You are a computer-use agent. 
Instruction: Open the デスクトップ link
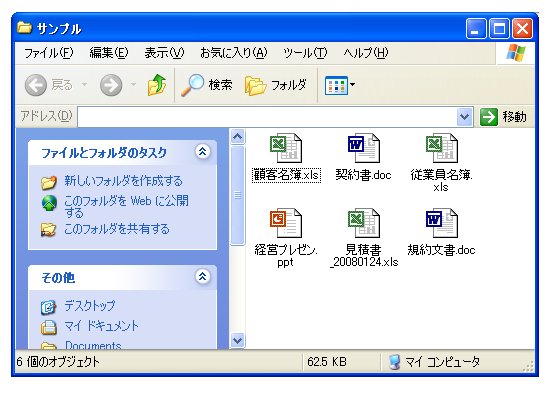tap(90, 306)
